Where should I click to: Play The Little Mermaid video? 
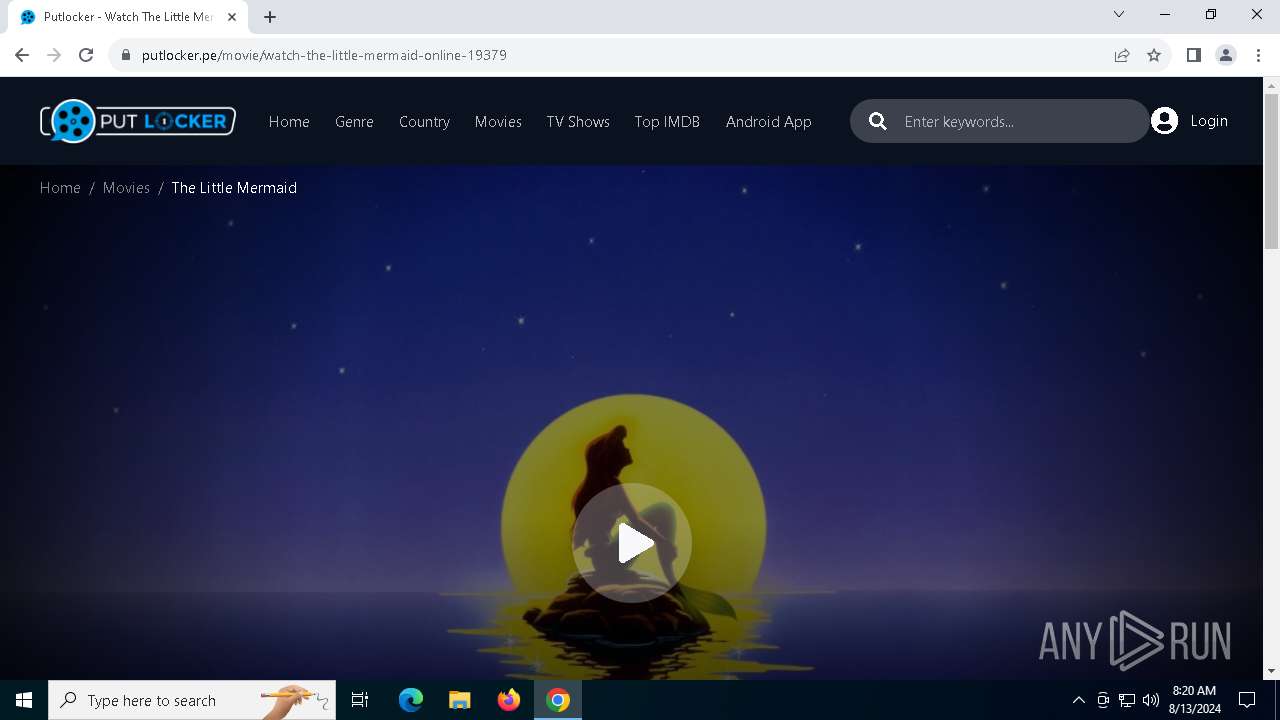coord(631,543)
